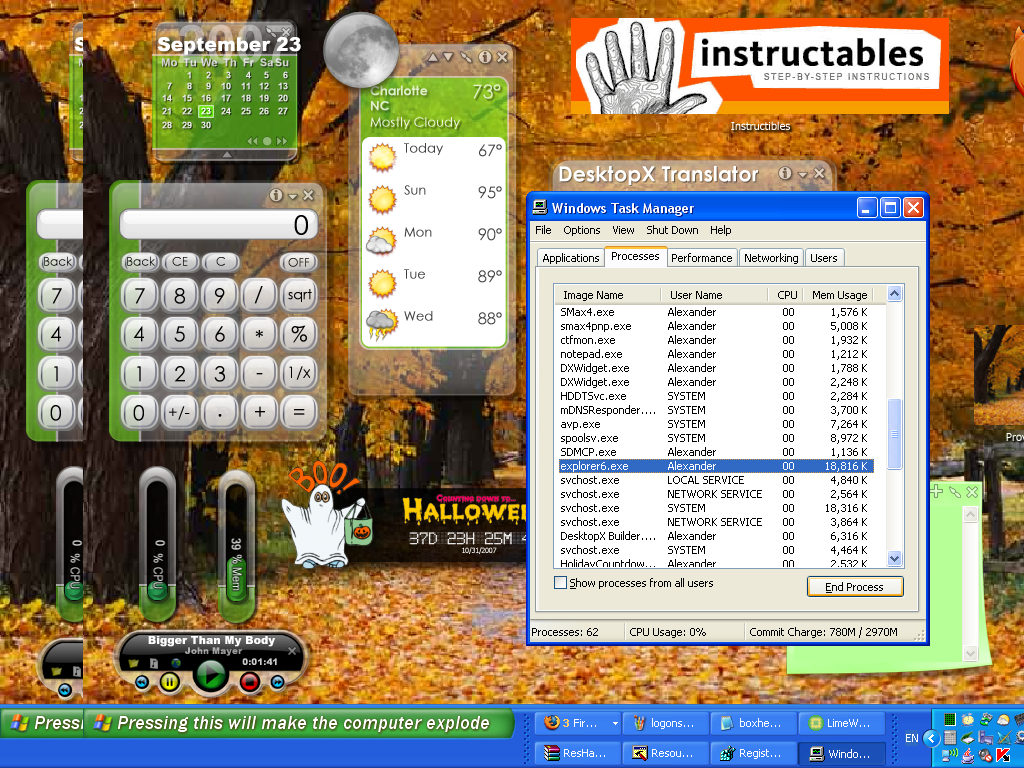Pause the song with the yellow pause button

click(x=170, y=682)
